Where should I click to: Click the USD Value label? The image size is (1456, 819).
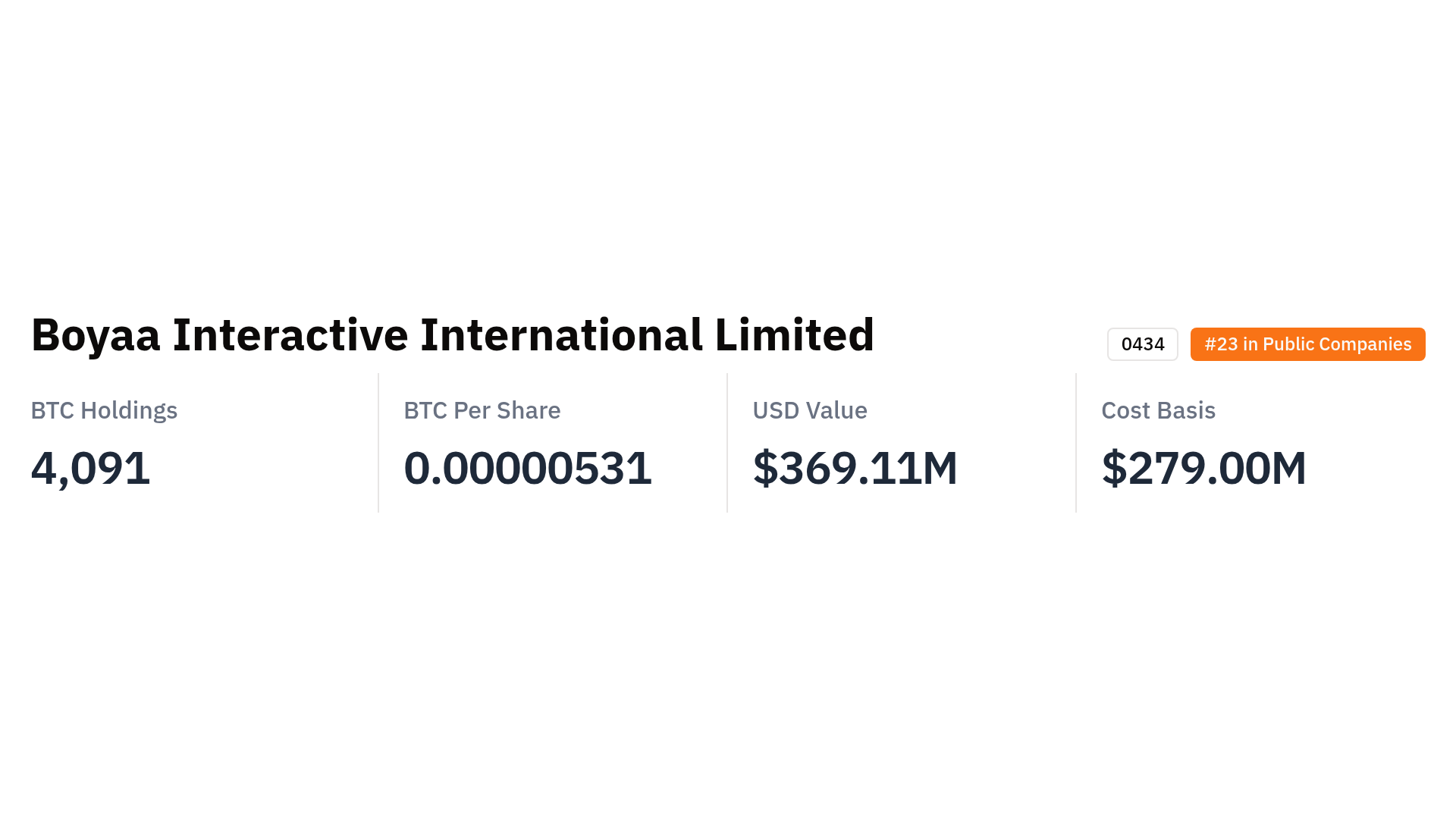[809, 410]
